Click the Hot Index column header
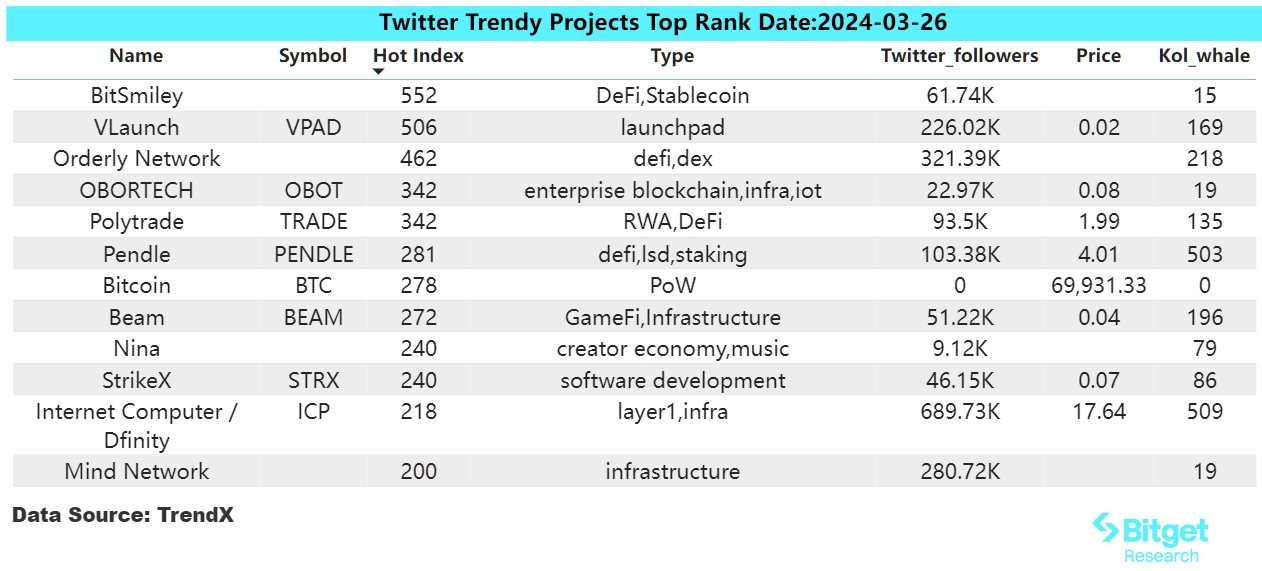 (418, 56)
